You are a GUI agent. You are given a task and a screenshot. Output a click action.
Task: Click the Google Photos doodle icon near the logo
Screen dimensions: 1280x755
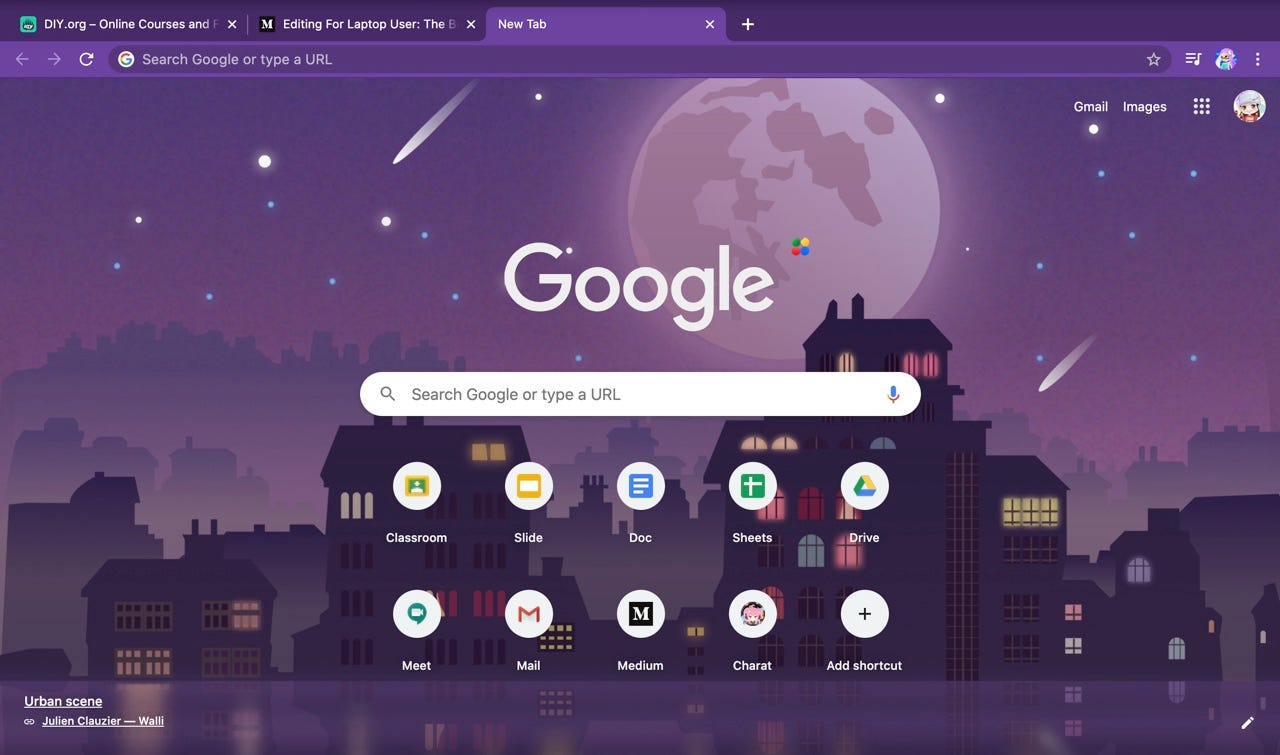(x=800, y=246)
